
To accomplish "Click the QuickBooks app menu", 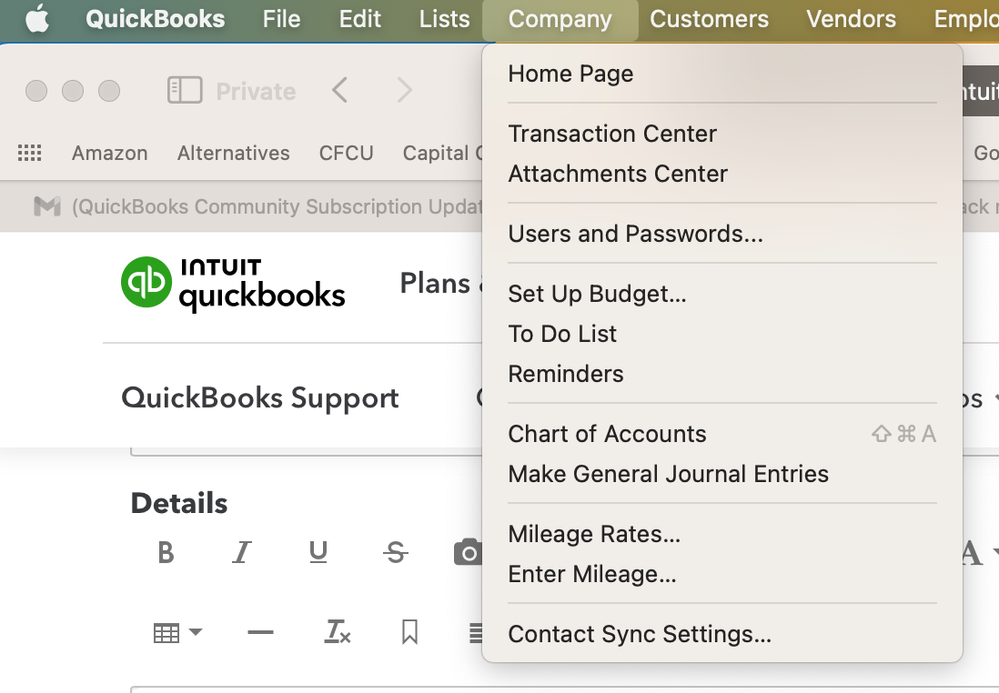I will (x=155, y=18).
